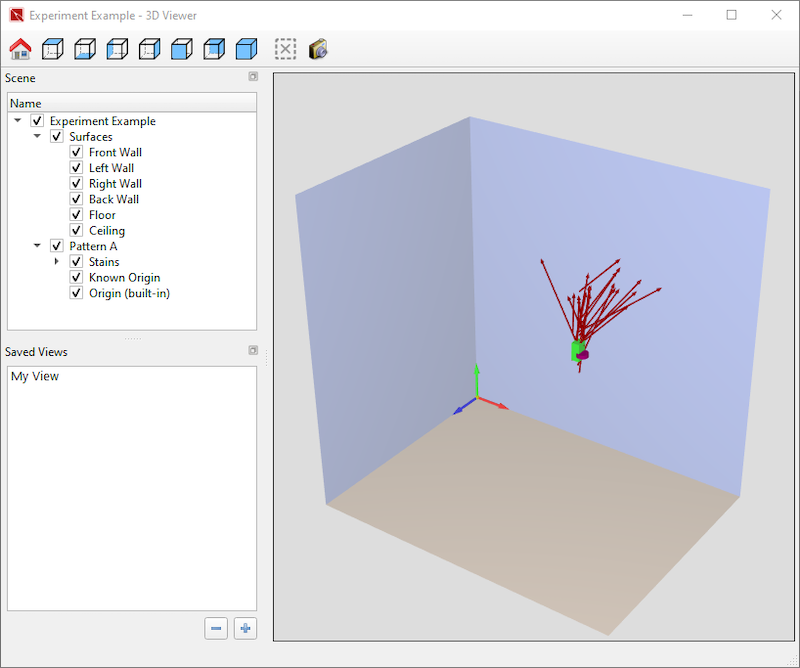The height and width of the screenshot is (668, 800).
Task: Toggle the Origin (built-in) checkbox
Action: [x=76, y=293]
